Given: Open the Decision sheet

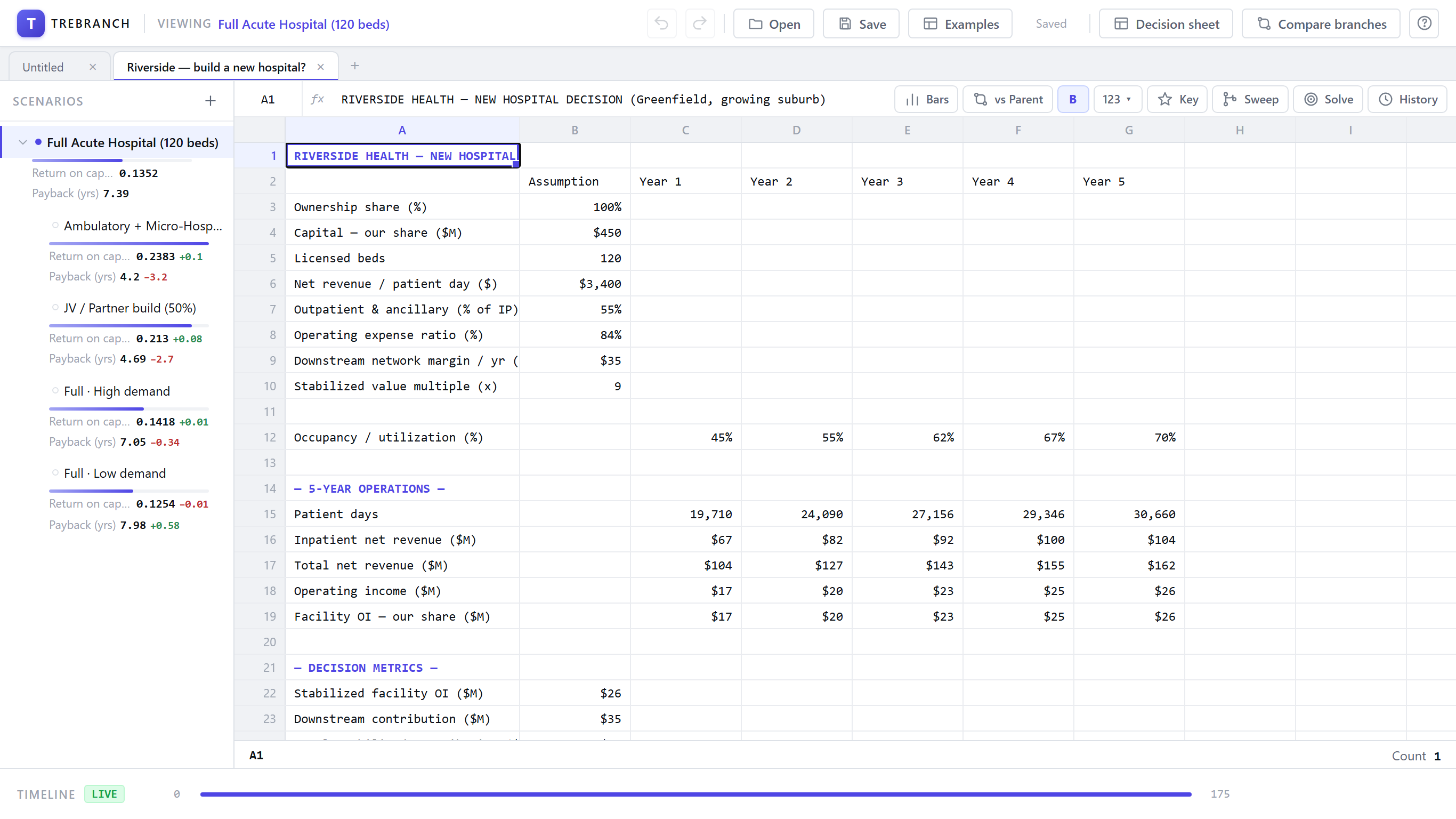Looking at the screenshot, I should click(x=1166, y=24).
